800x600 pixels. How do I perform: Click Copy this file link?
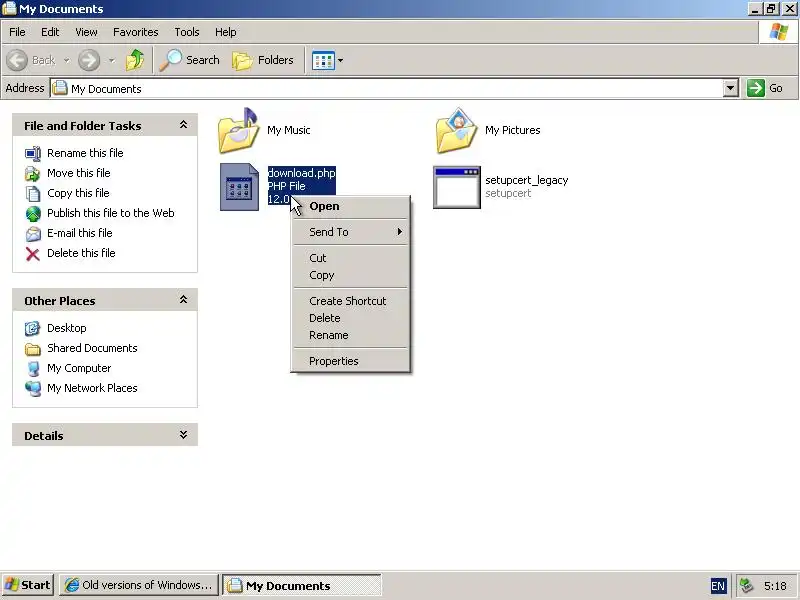(78, 193)
